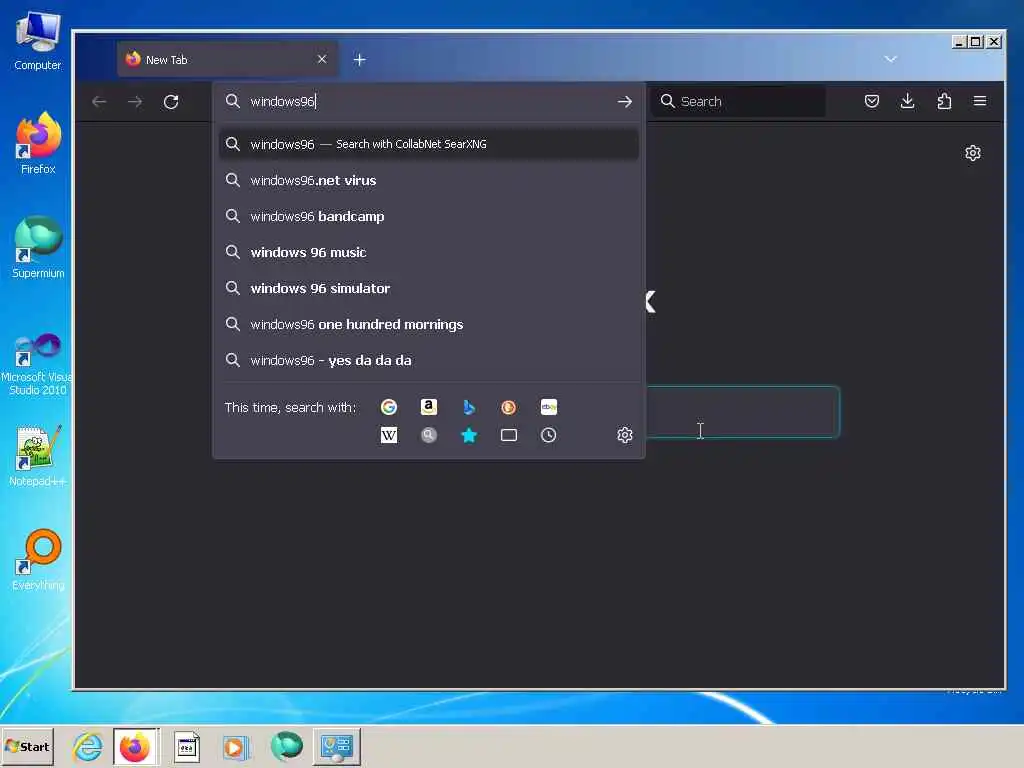Pick the 'windows 96 simulator' suggestion
The width and height of the screenshot is (1024, 768).
[x=428, y=288]
